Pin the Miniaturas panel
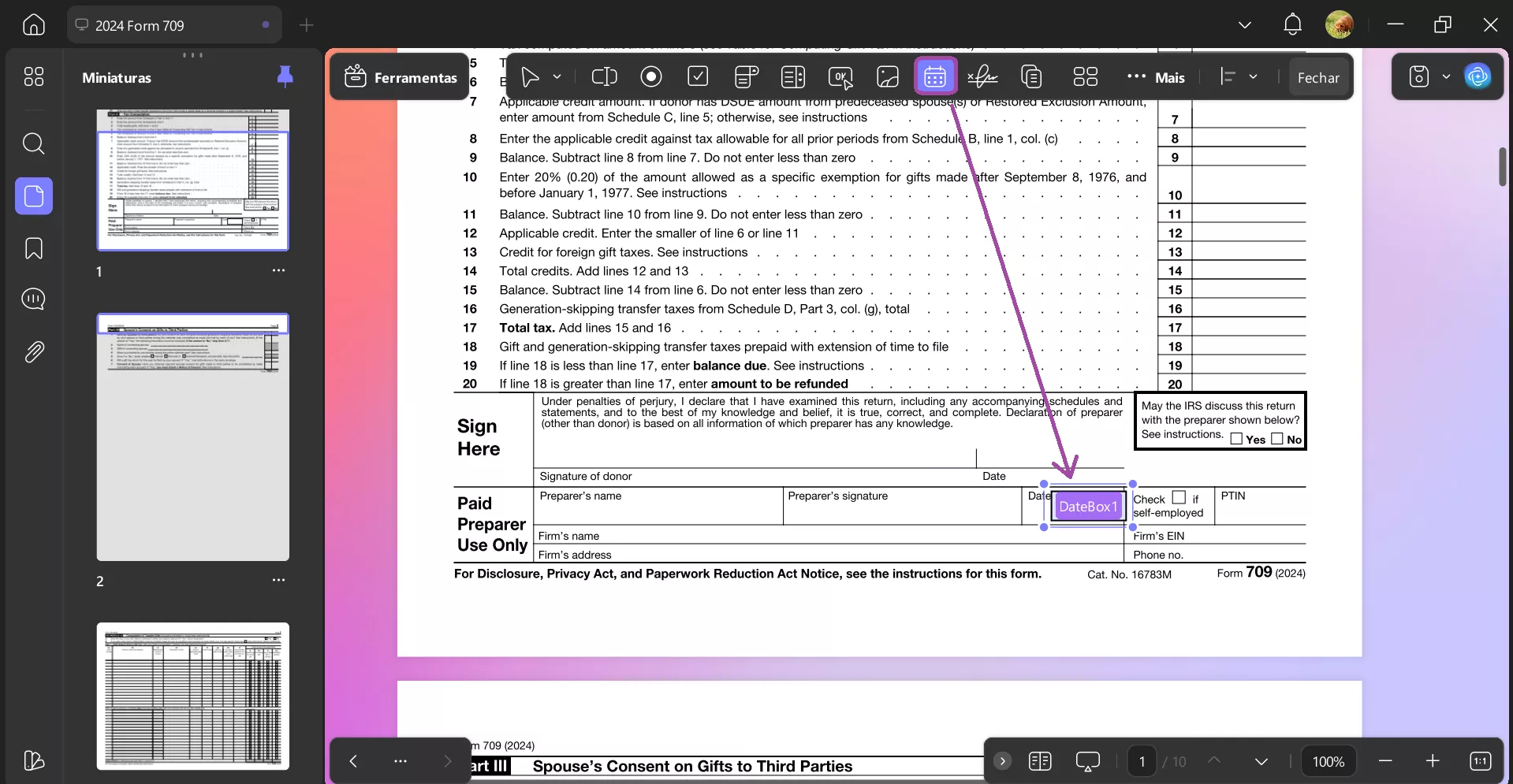The width and height of the screenshot is (1513, 784). coord(285,76)
